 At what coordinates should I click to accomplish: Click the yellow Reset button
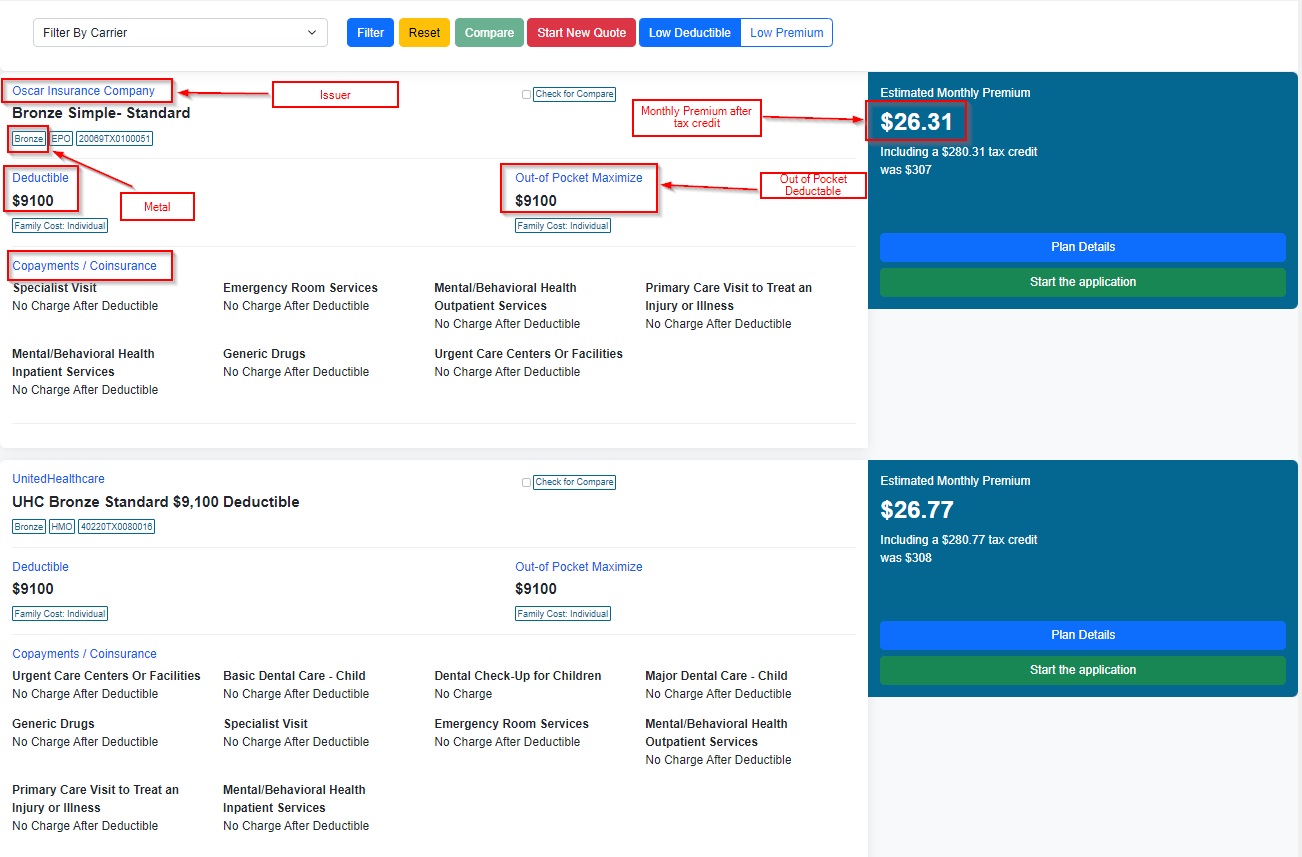click(424, 32)
